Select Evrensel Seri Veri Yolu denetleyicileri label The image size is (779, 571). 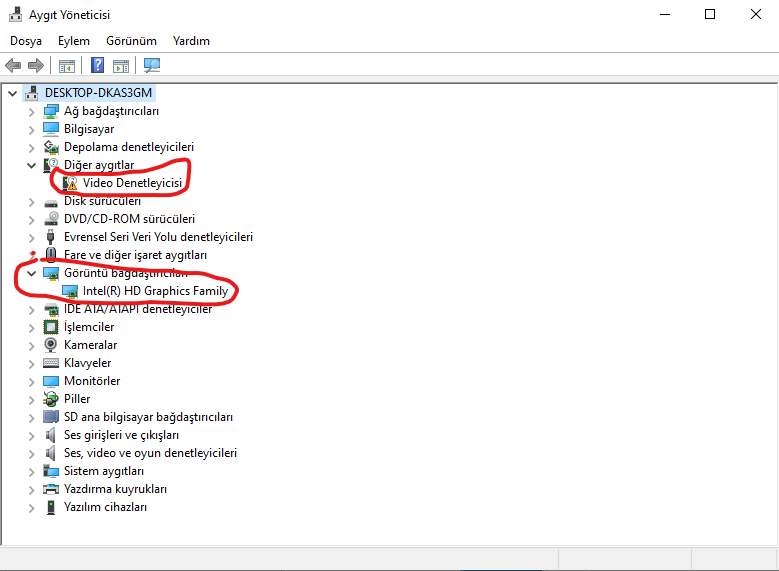(158, 237)
